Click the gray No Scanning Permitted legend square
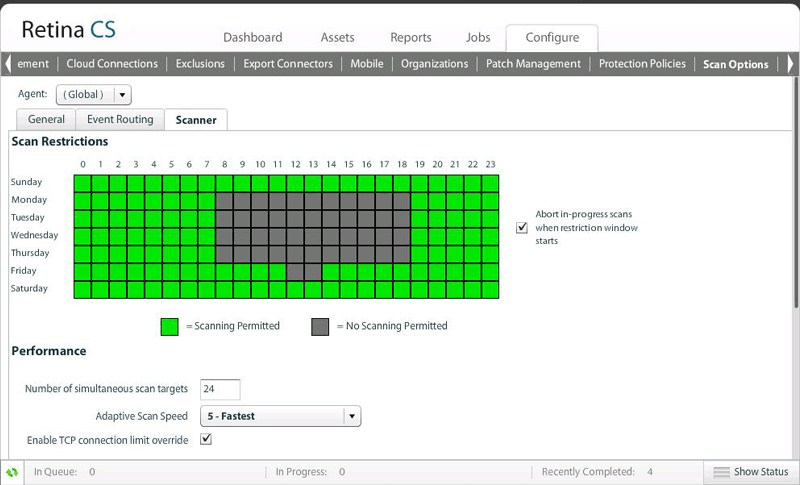Viewport: 800px width, 485px height. (320, 326)
